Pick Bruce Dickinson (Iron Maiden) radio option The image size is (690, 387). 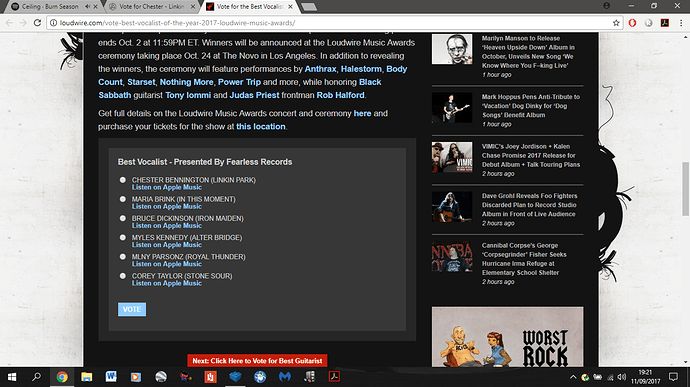click(123, 218)
